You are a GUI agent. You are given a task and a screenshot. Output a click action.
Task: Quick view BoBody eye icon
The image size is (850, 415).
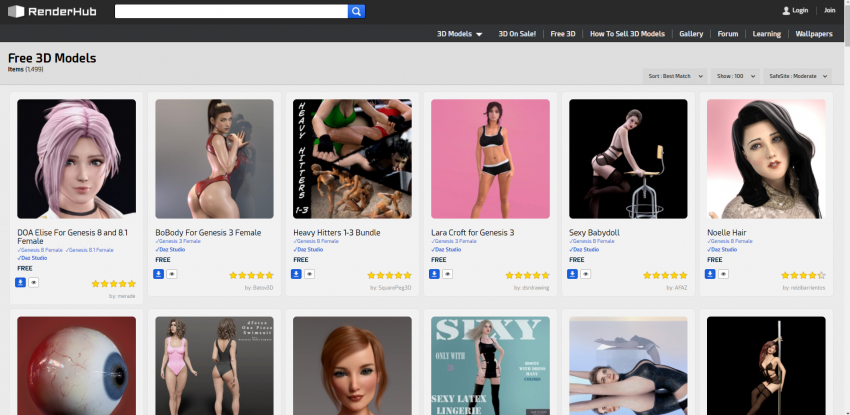click(171, 274)
